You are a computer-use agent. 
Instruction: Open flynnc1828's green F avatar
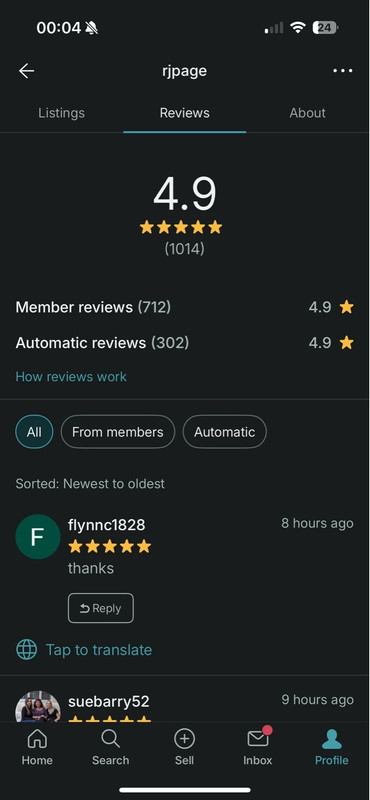click(x=38, y=537)
